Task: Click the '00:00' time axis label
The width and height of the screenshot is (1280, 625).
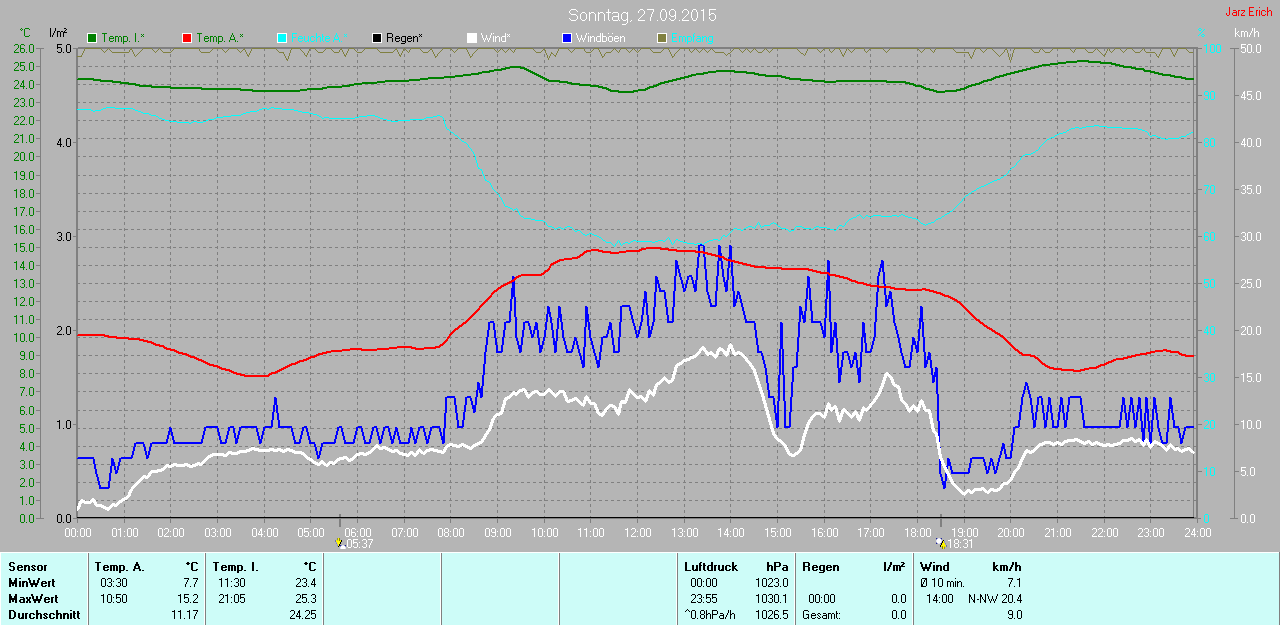Action: click(x=78, y=533)
